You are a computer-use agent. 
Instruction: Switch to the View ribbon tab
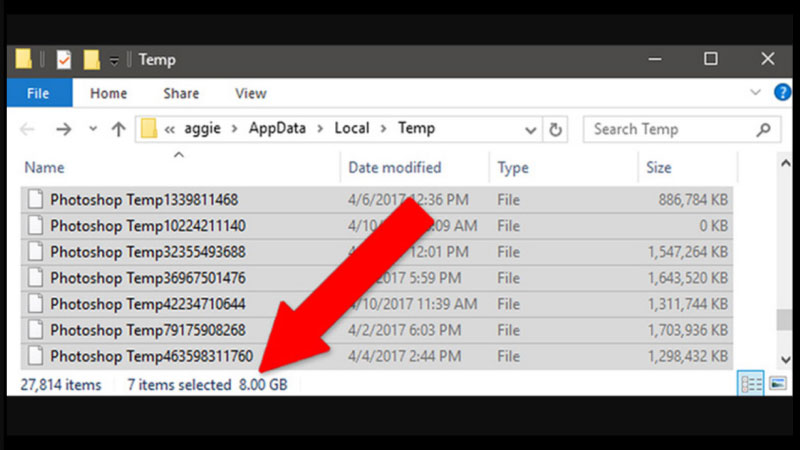tap(250, 94)
